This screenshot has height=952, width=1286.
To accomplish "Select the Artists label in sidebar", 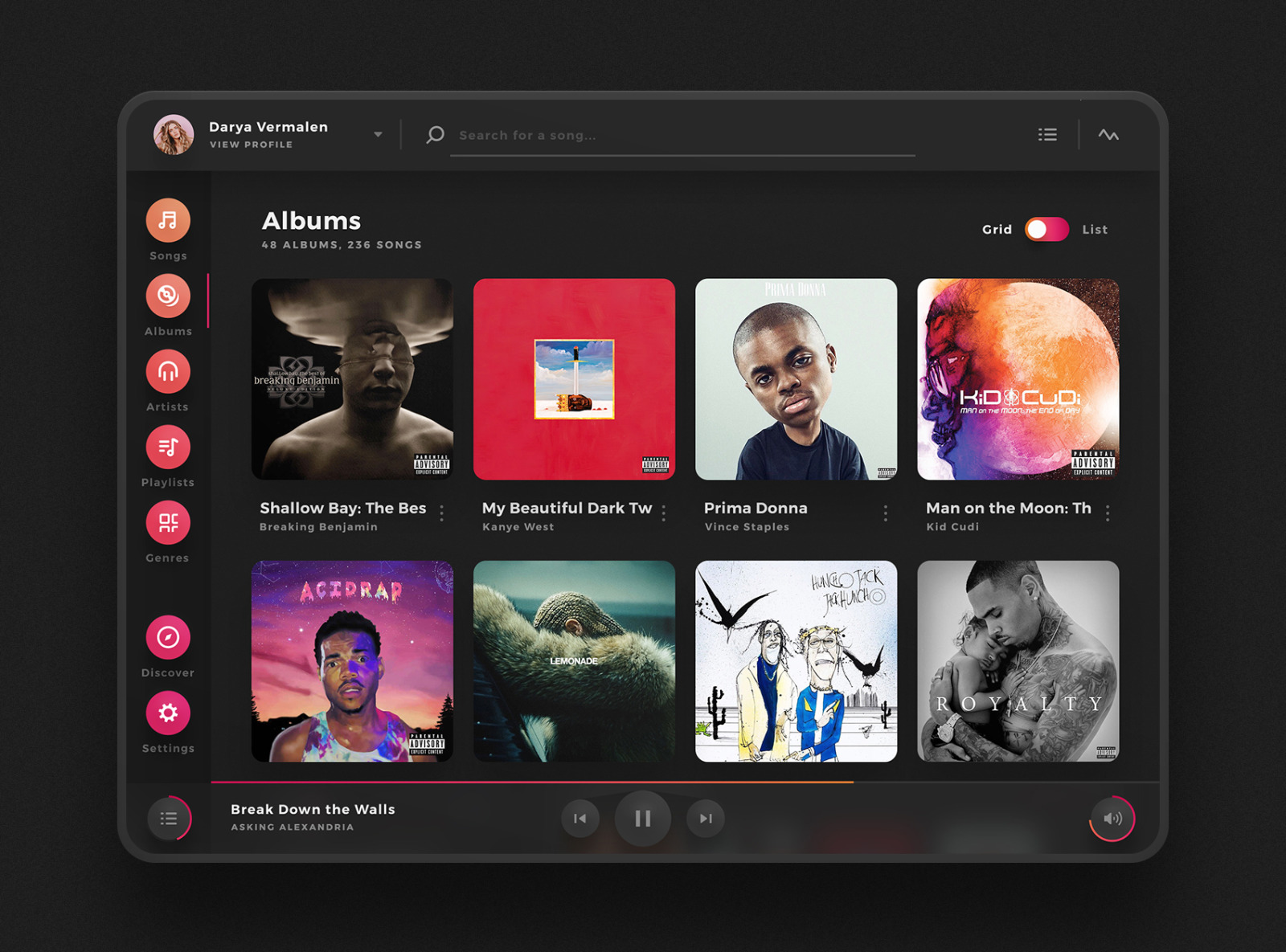I will pos(167,407).
